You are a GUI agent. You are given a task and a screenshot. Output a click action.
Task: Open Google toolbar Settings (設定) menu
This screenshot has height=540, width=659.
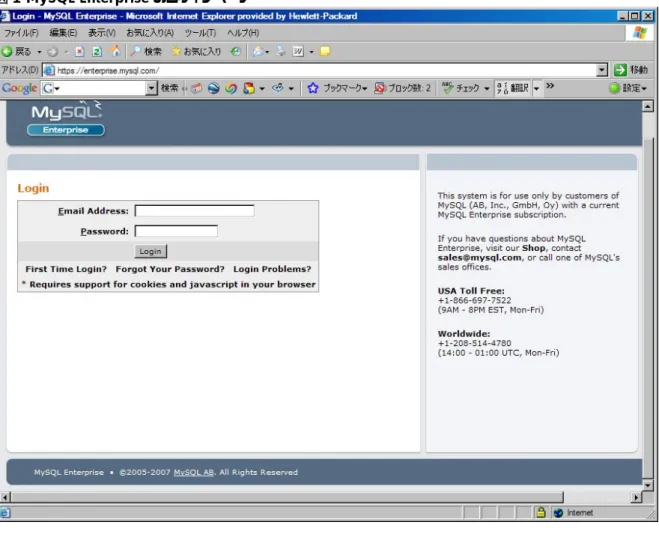pos(628,88)
